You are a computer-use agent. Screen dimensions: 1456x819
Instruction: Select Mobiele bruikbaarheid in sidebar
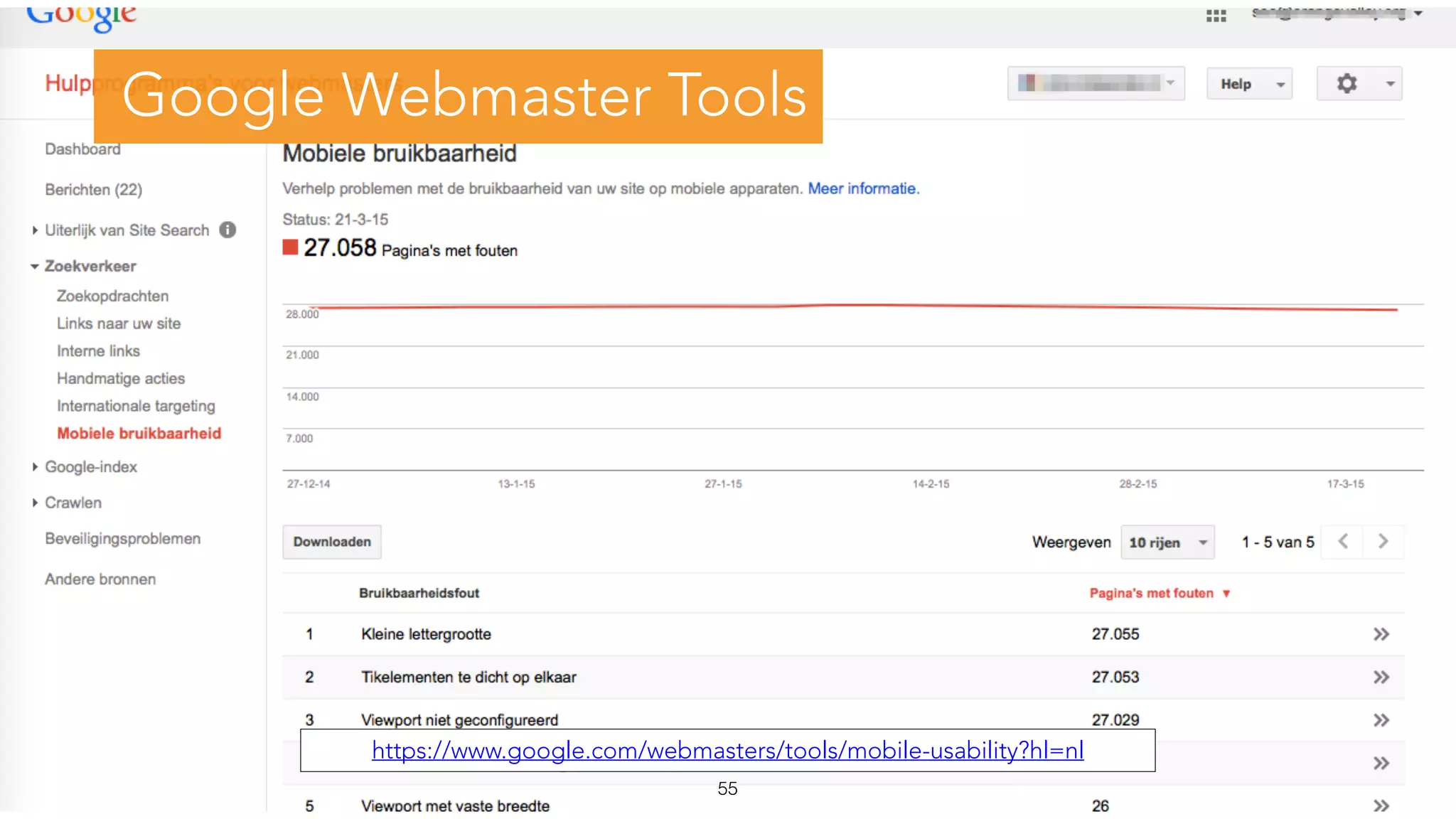tap(139, 434)
